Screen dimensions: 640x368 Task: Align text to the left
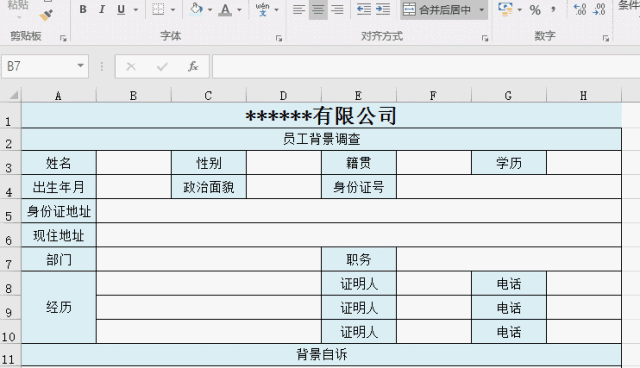(299, 9)
